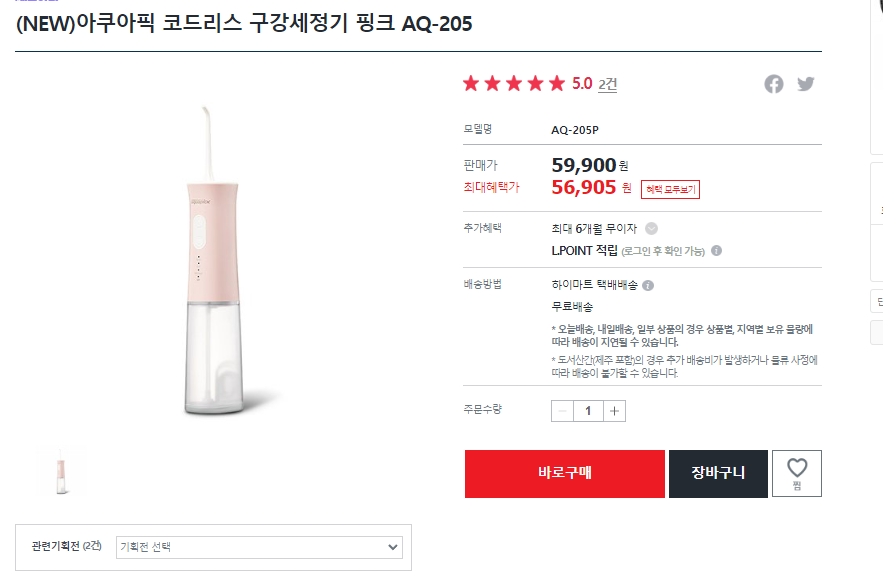The width and height of the screenshot is (883, 586).
Task: Click the 5.0 rating score
Action: point(582,84)
